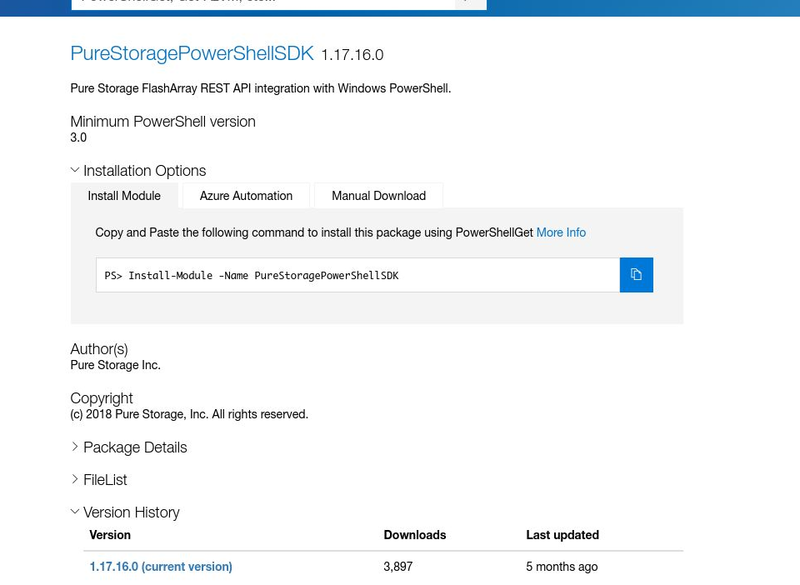Collapse the Installation Options section
The width and height of the screenshot is (800, 585).
point(138,170)
